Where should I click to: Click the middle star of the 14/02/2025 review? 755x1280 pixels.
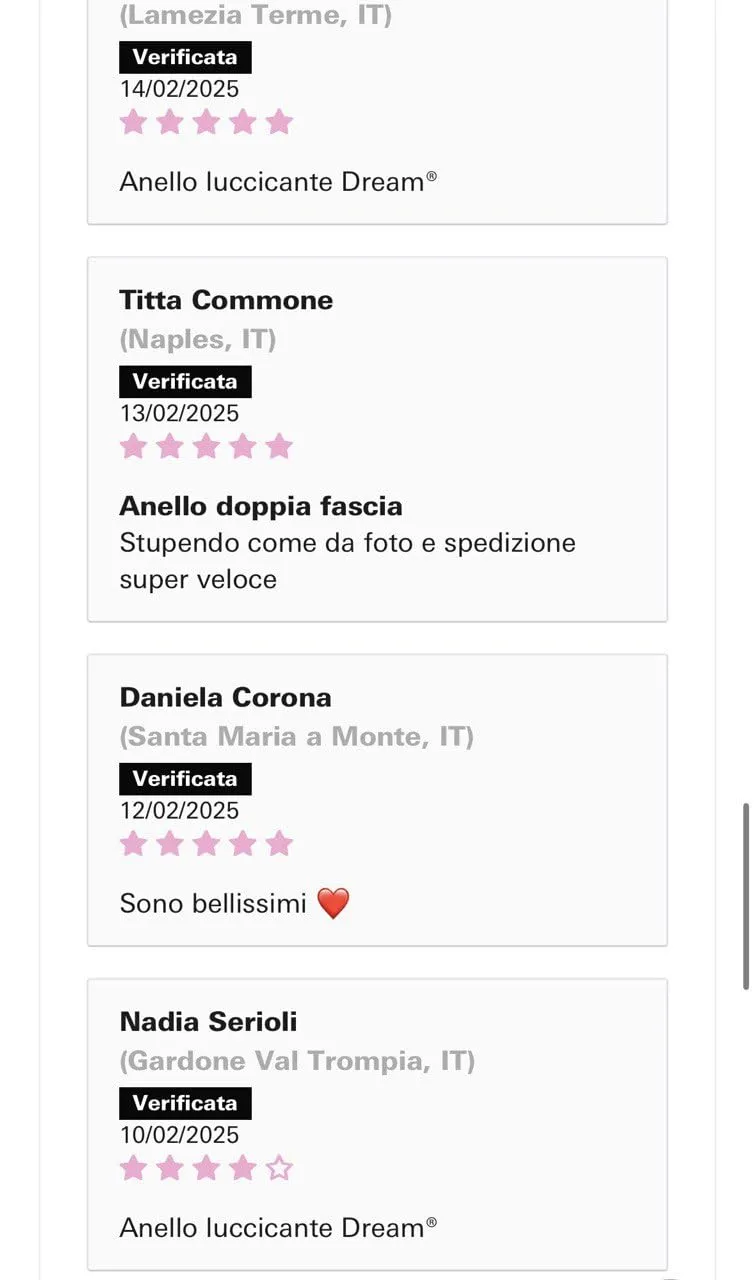point(206,122)
